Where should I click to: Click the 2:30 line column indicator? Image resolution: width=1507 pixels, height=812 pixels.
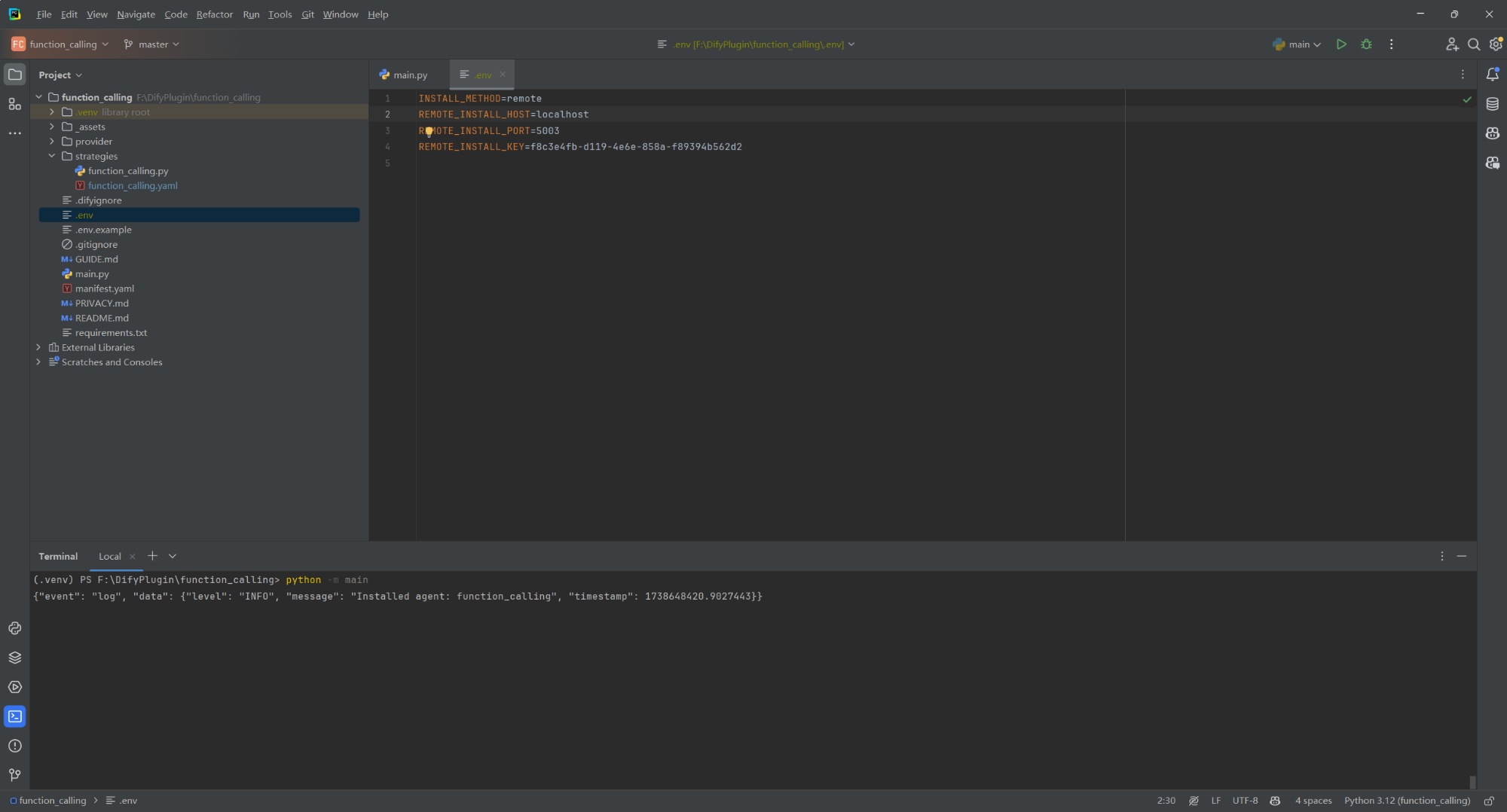(1166, 801)
